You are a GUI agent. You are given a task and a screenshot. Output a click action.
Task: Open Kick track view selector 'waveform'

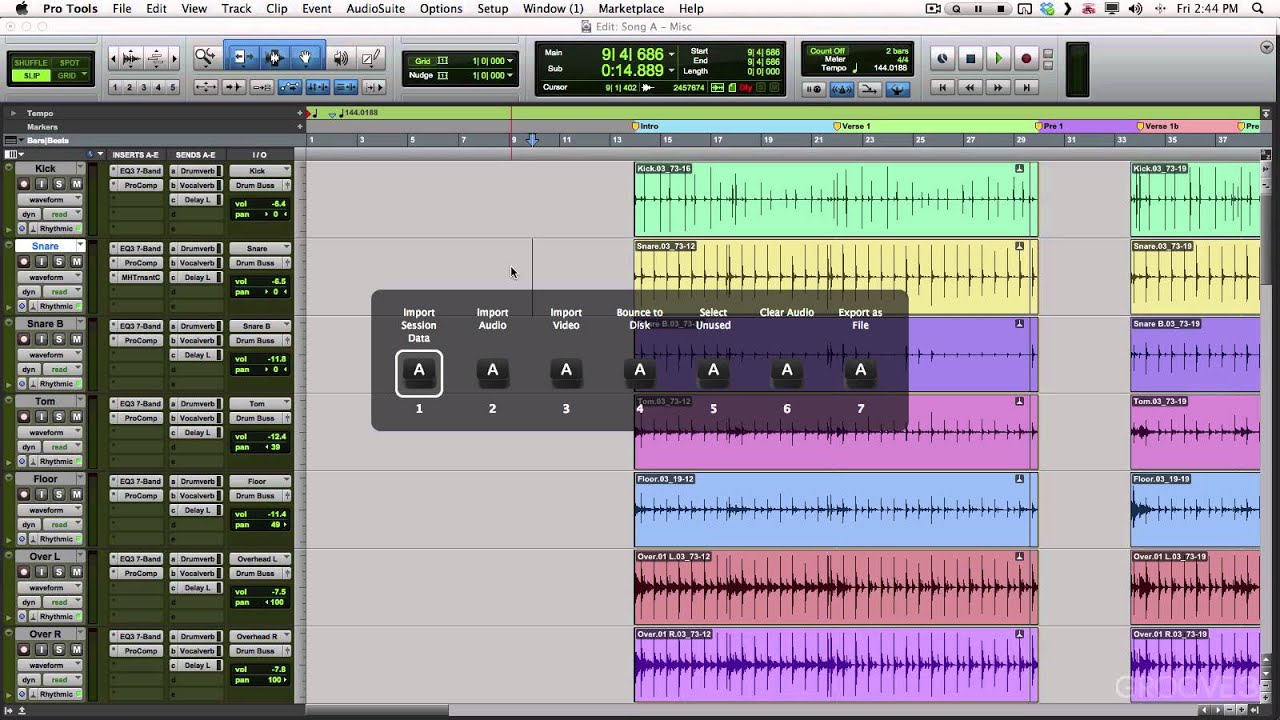pyautogui.click(x=51, y=200)
